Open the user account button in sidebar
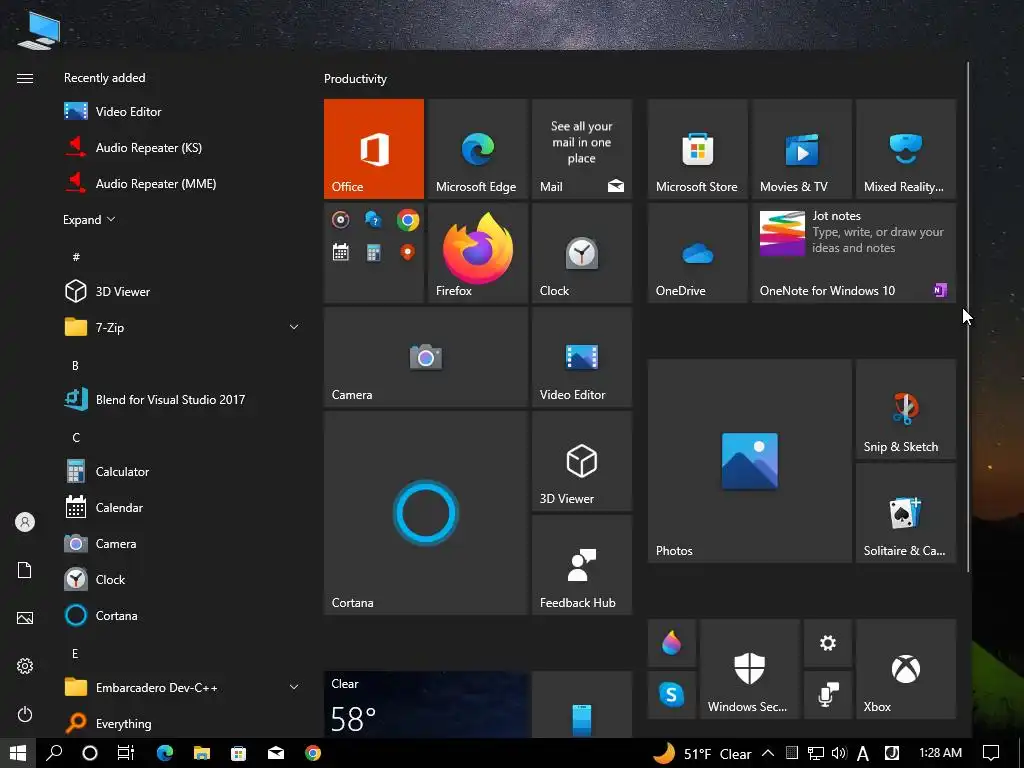This screenshot has height=768, width=1024. [x=25, y=522]
